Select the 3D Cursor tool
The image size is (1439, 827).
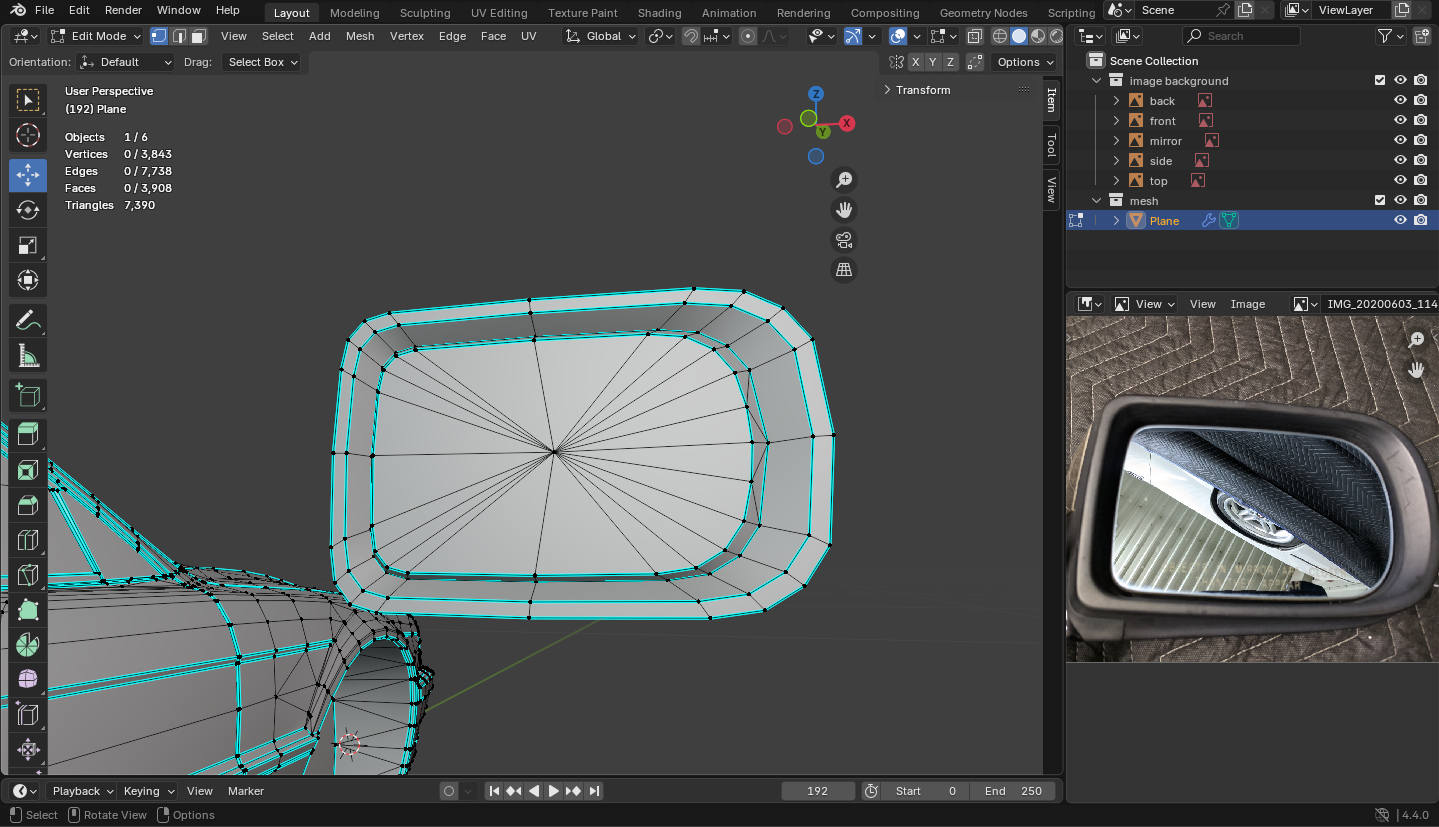[28, 135]
